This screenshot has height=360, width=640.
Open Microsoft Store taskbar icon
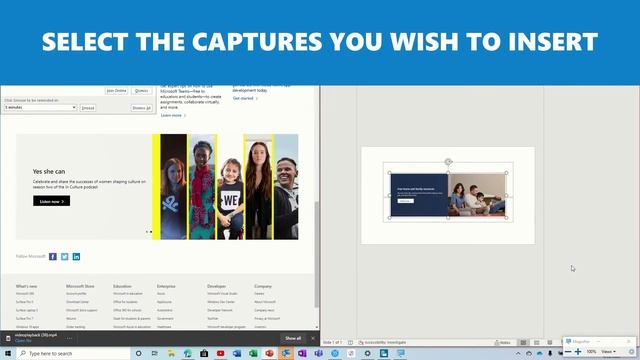pos(204,353)
